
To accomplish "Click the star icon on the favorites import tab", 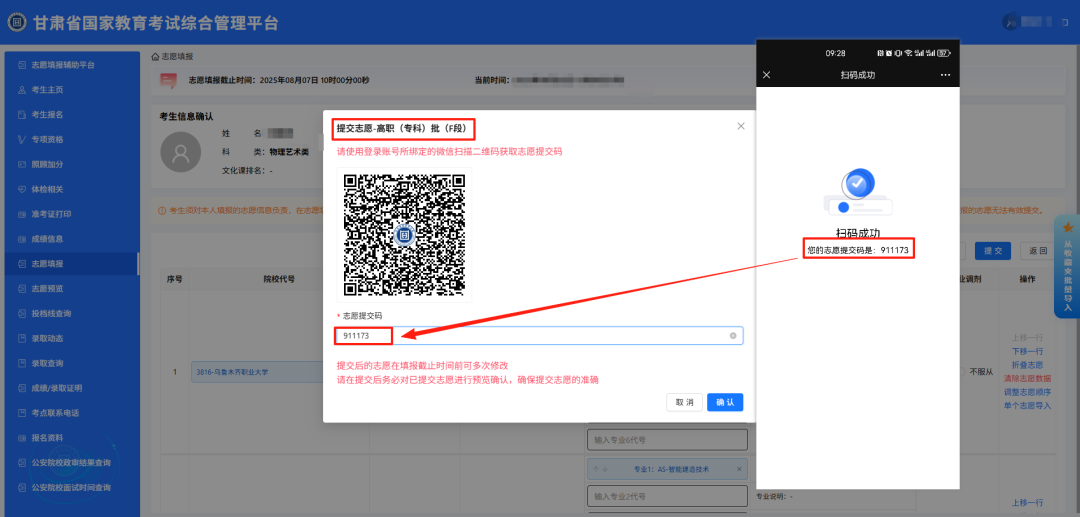I will click(1068, 227).
